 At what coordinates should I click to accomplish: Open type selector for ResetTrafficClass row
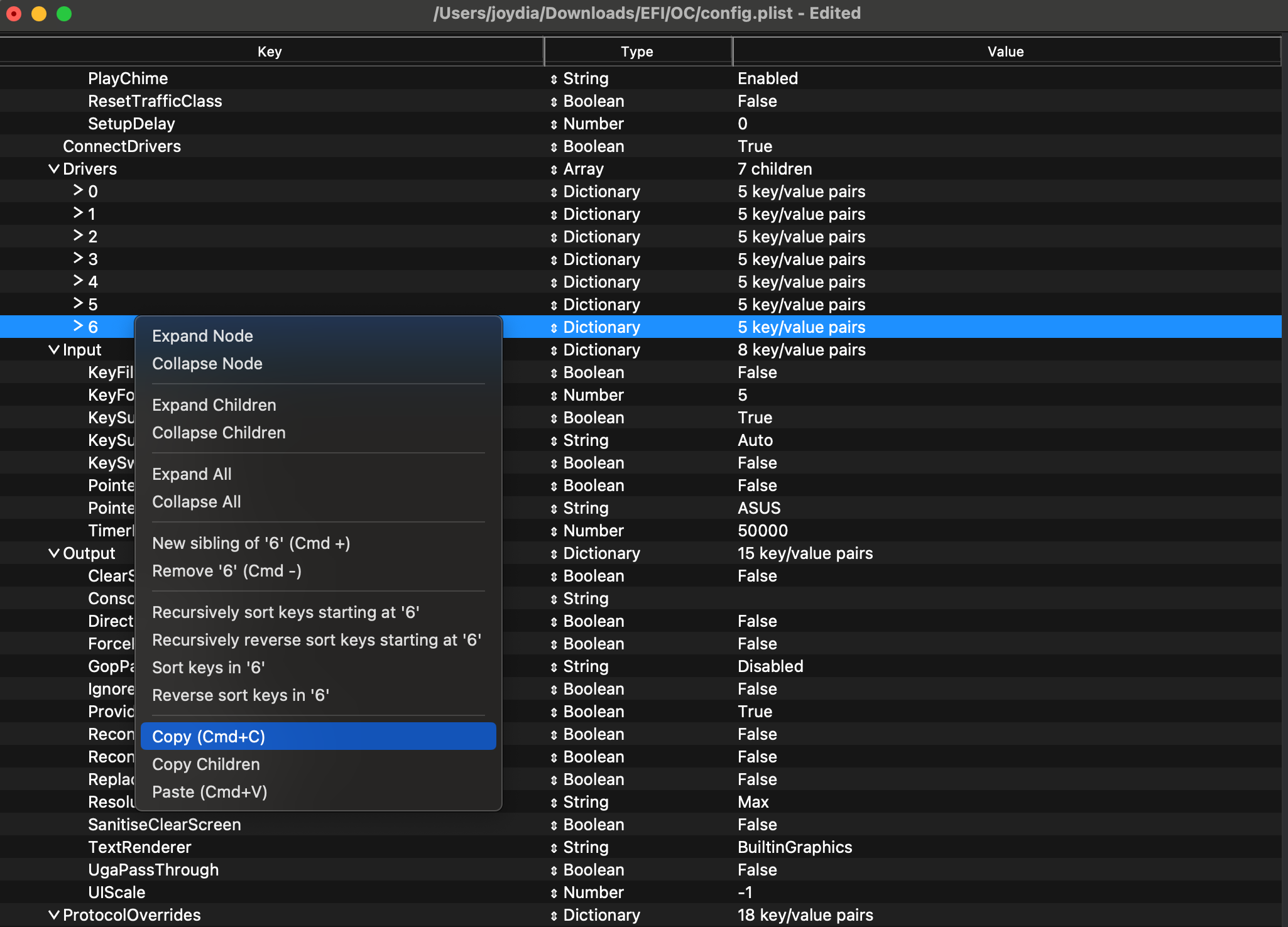pos(554,102)
